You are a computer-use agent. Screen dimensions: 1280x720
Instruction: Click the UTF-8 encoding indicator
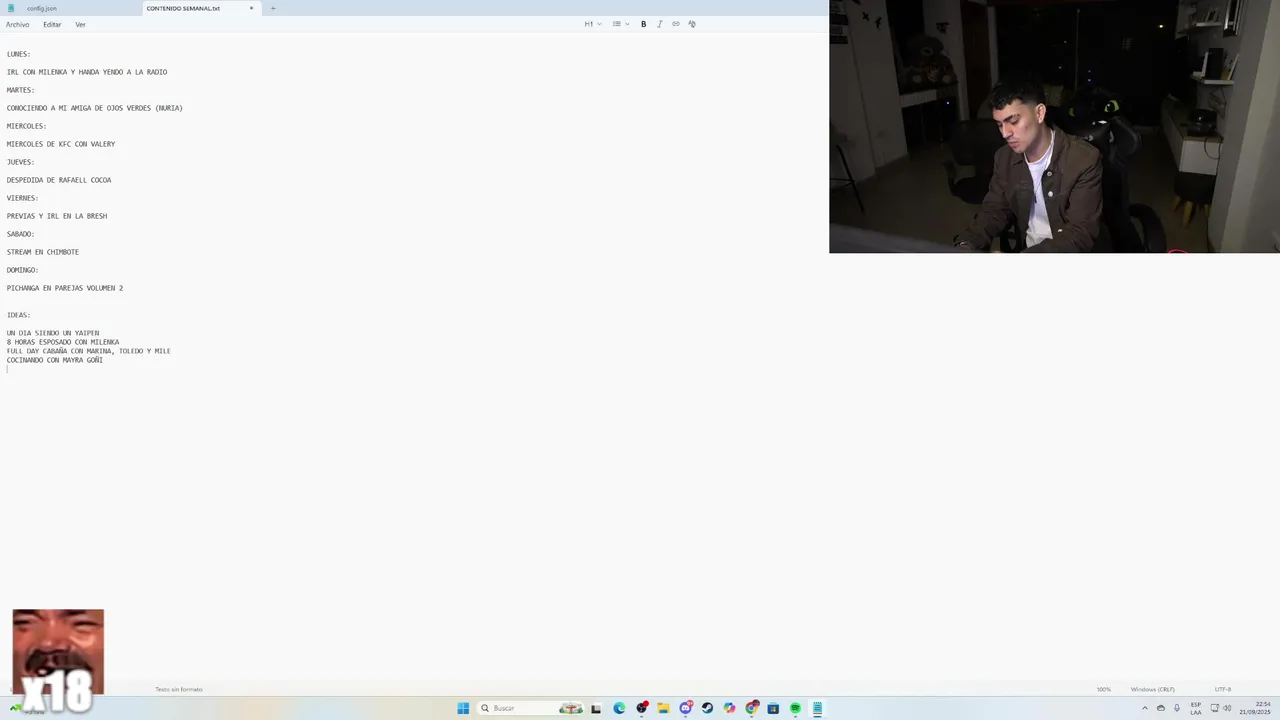pyautogui.click(x=1223, y=689)
